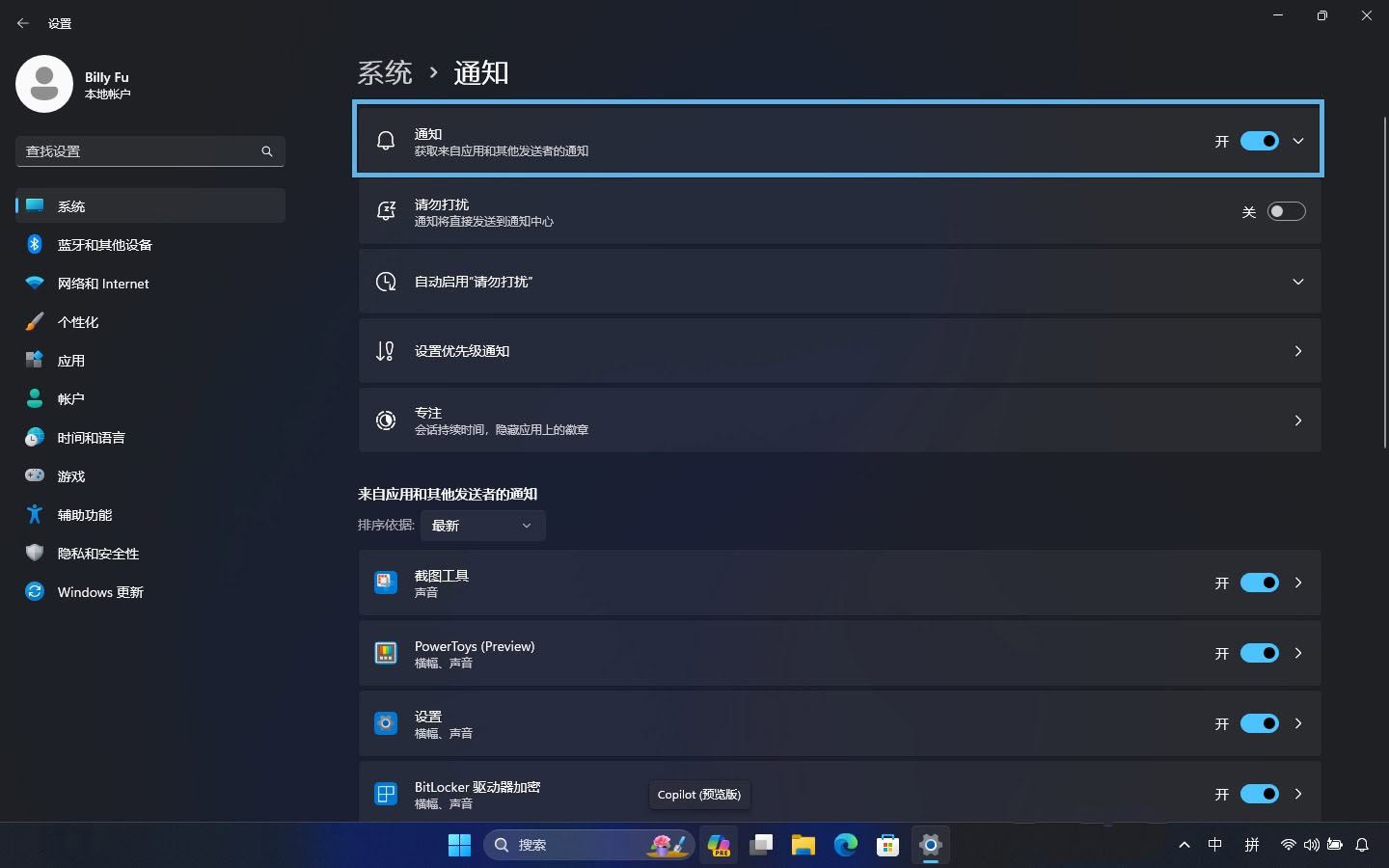Open network Wi-Fi tray icon
1389x868 pixels.
pyautogui.click(x=1288, y=845)
